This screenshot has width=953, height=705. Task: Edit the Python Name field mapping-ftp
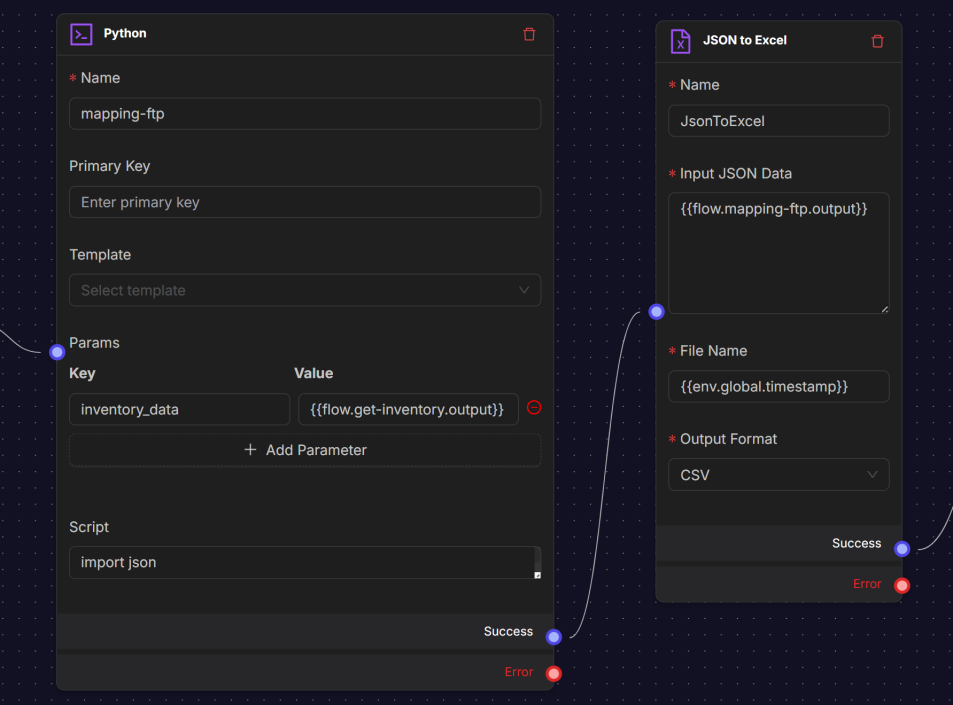pos(304,114)
